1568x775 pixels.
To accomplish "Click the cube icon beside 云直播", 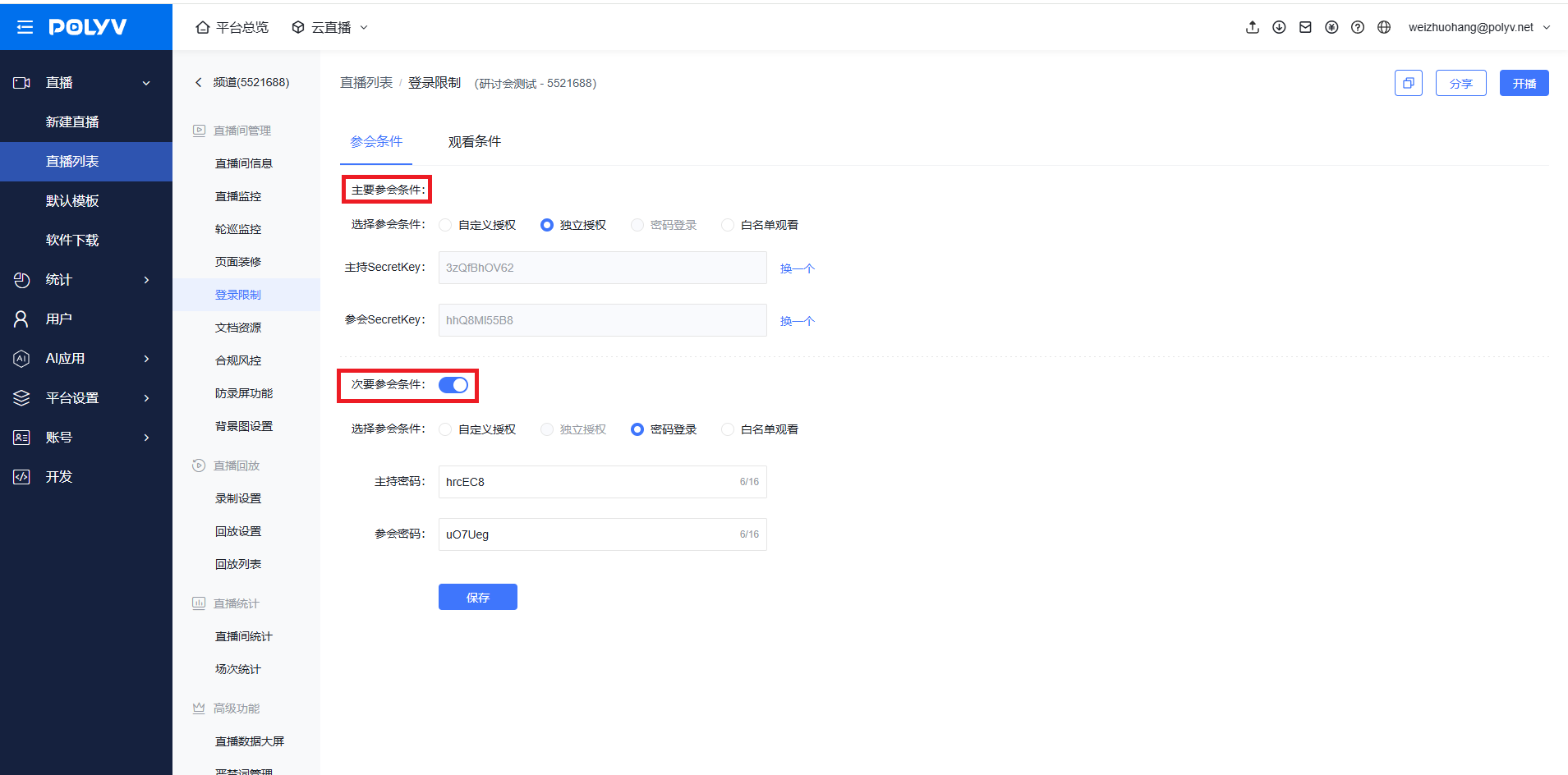I will pos(298,27).
